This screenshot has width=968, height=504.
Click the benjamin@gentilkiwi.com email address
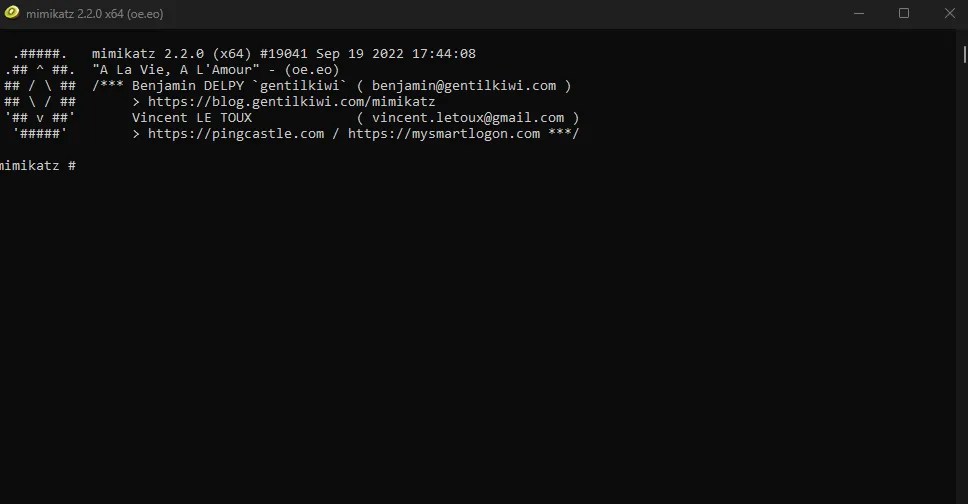pos(464,86)
